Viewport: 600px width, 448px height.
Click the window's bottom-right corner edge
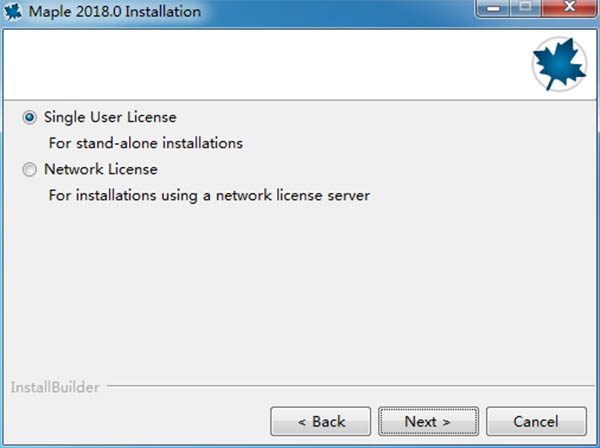pyautogui.click(x=596, y=444)
